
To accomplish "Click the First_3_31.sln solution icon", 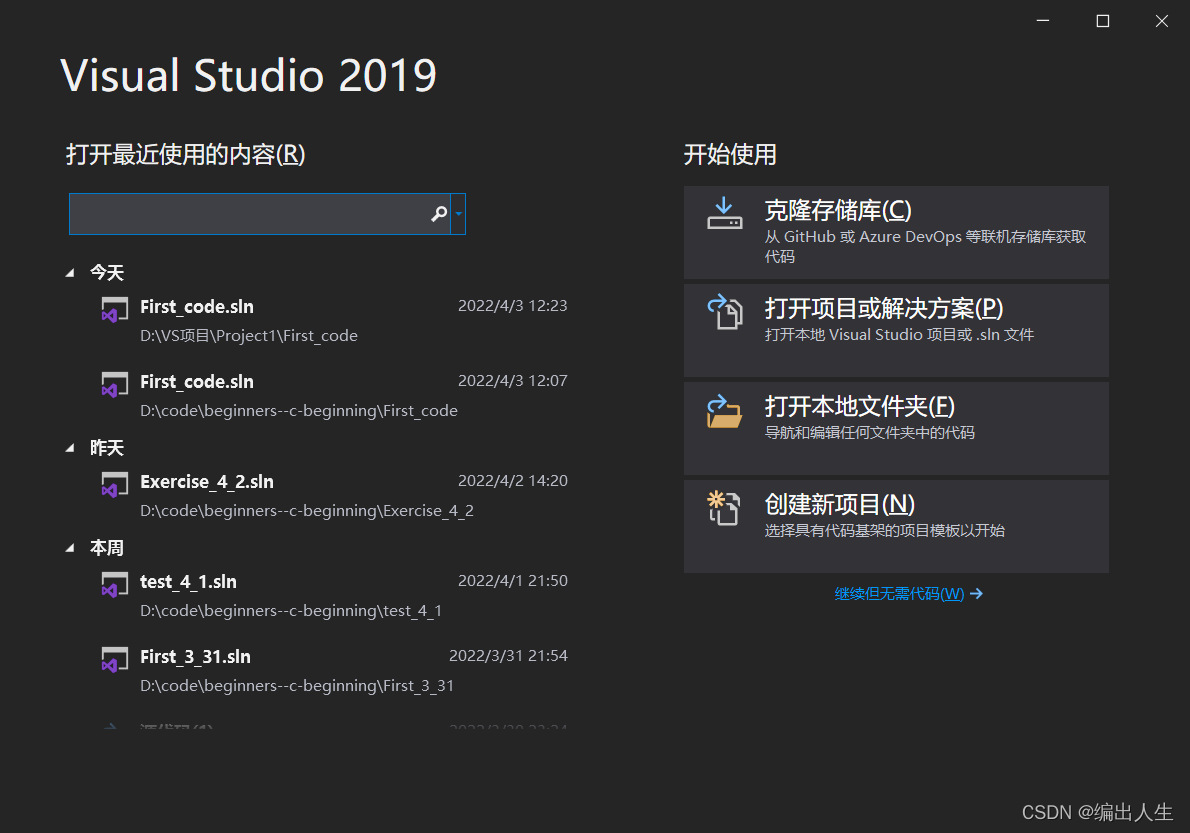I will coord(115,660).
